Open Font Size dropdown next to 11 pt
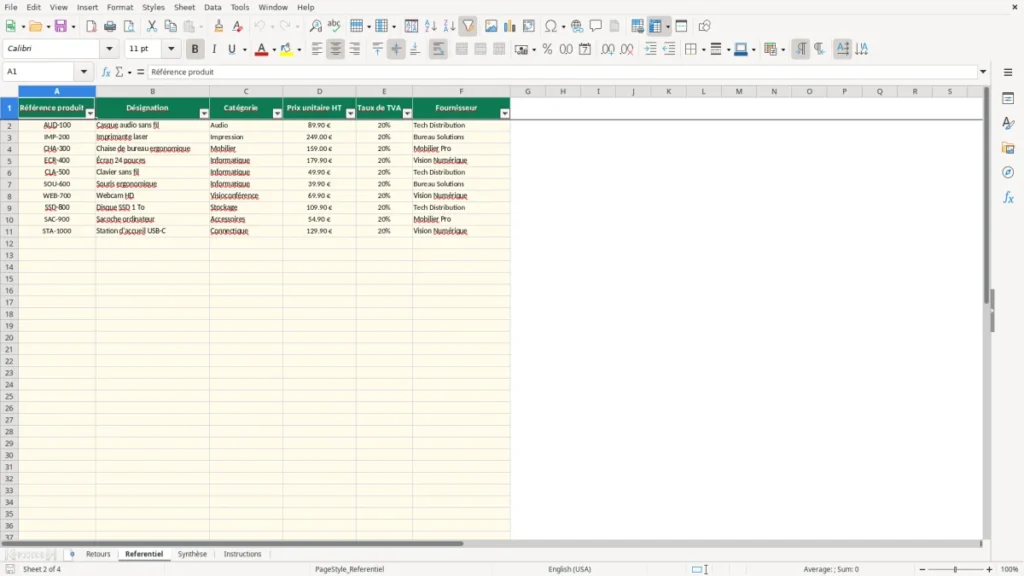This screenshot has width=1024, height=576. 171,48
